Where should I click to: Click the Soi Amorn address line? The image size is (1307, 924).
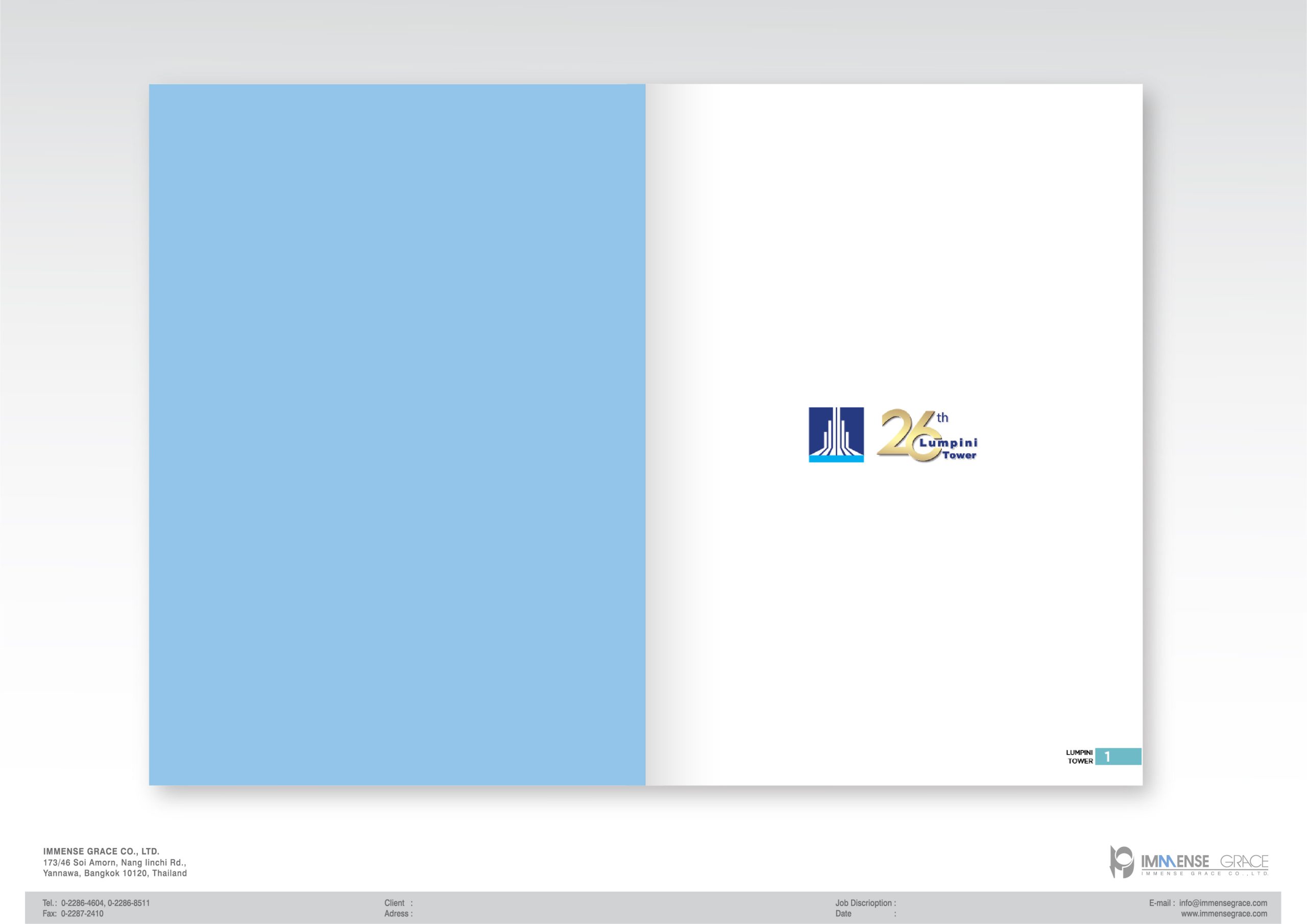tap(114, 862)
